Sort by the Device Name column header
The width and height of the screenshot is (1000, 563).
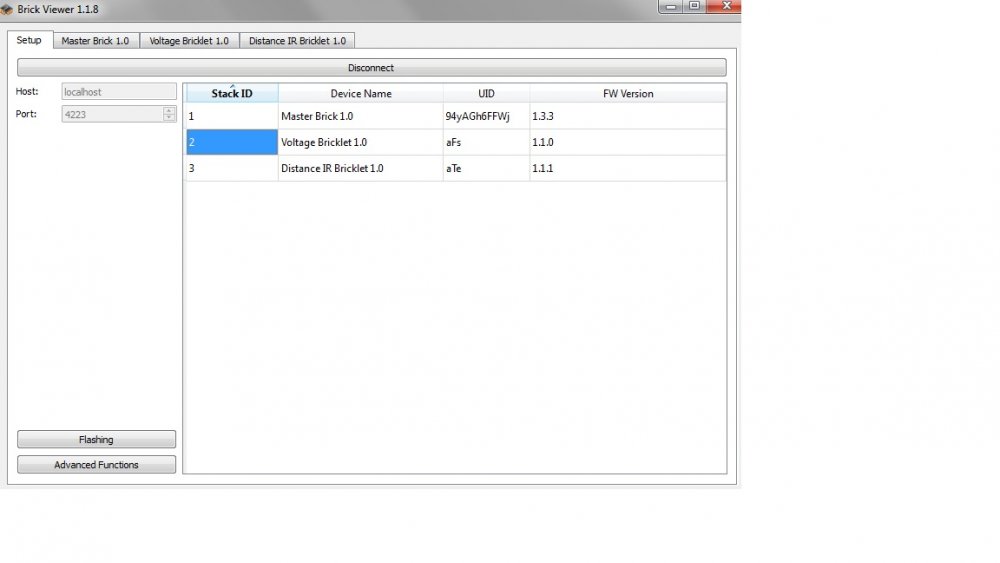(x=360, y=94)
